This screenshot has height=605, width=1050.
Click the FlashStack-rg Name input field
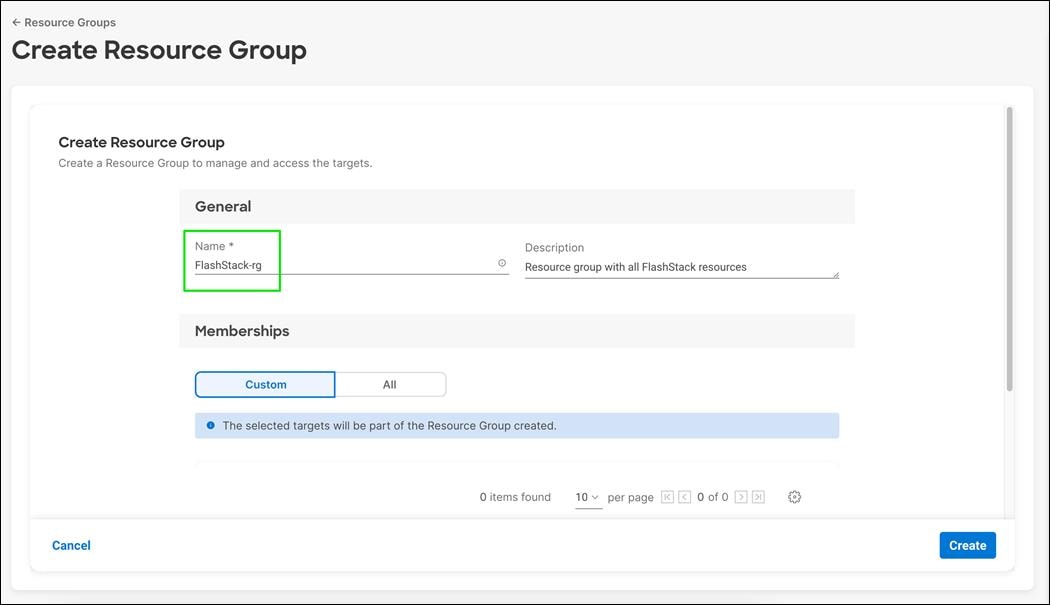(x=300, y=265)
